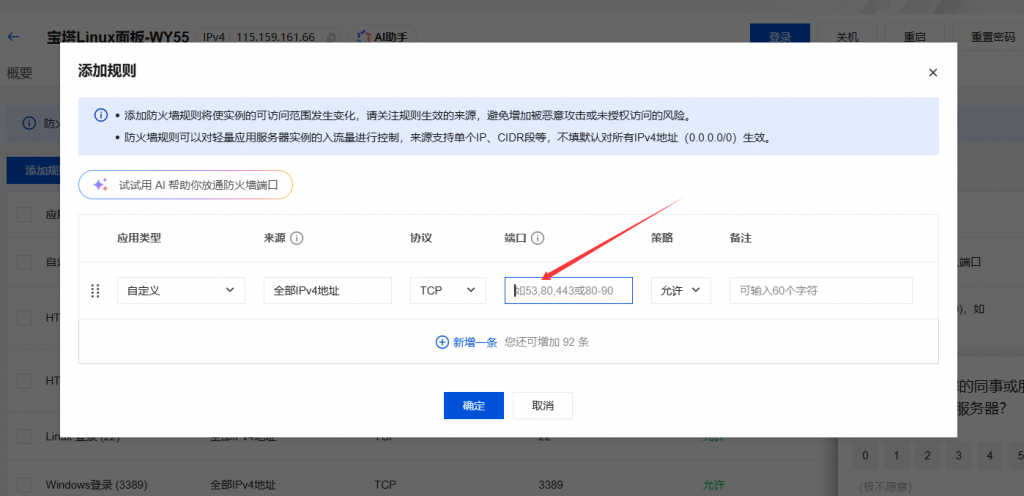Viewport: 1024px width, 496px height.
Task: Click the 来源 全部IPv4地址 field
Action: [328, 290]
